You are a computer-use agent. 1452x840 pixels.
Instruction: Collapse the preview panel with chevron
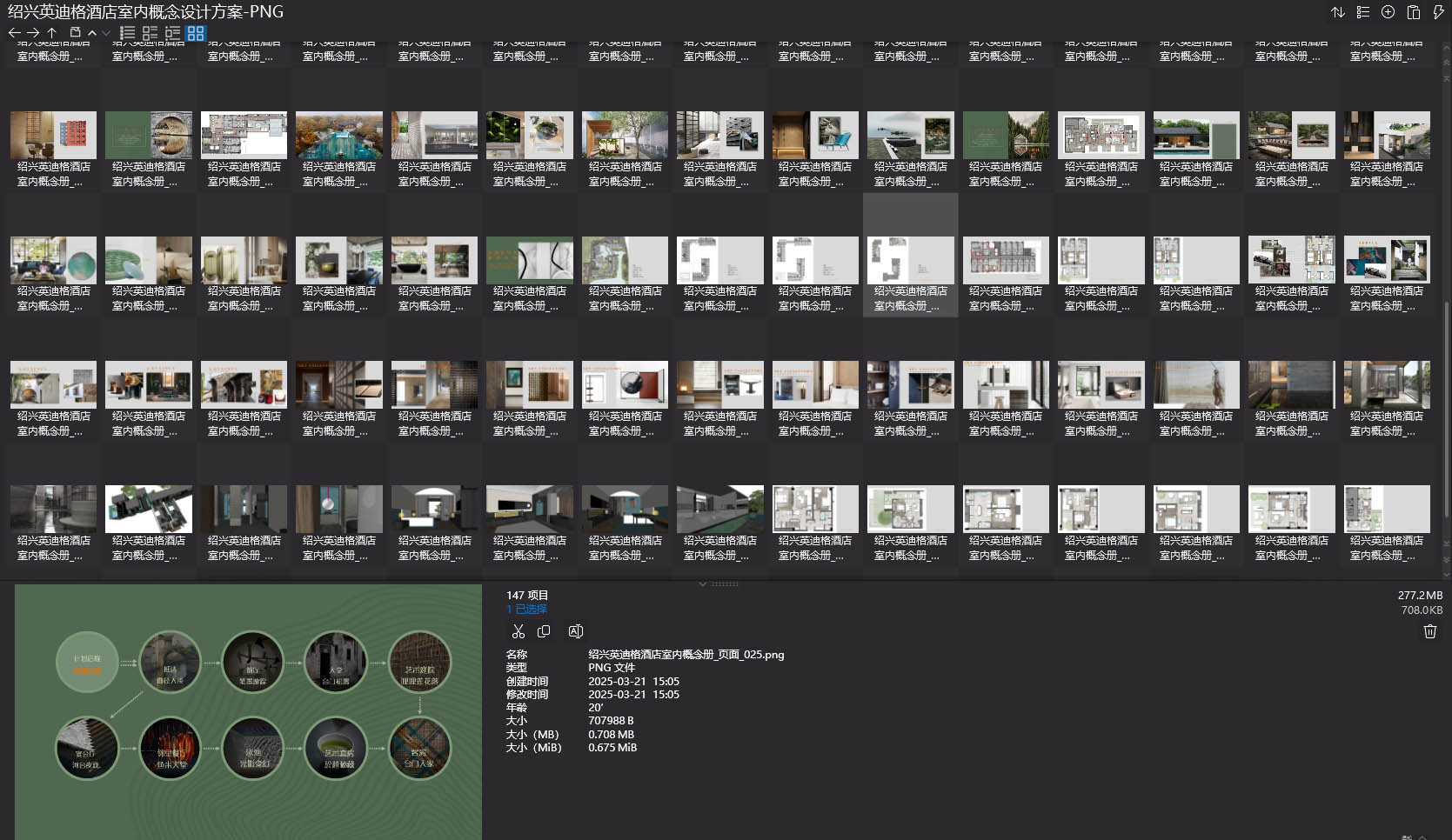[x=702, y=583]
